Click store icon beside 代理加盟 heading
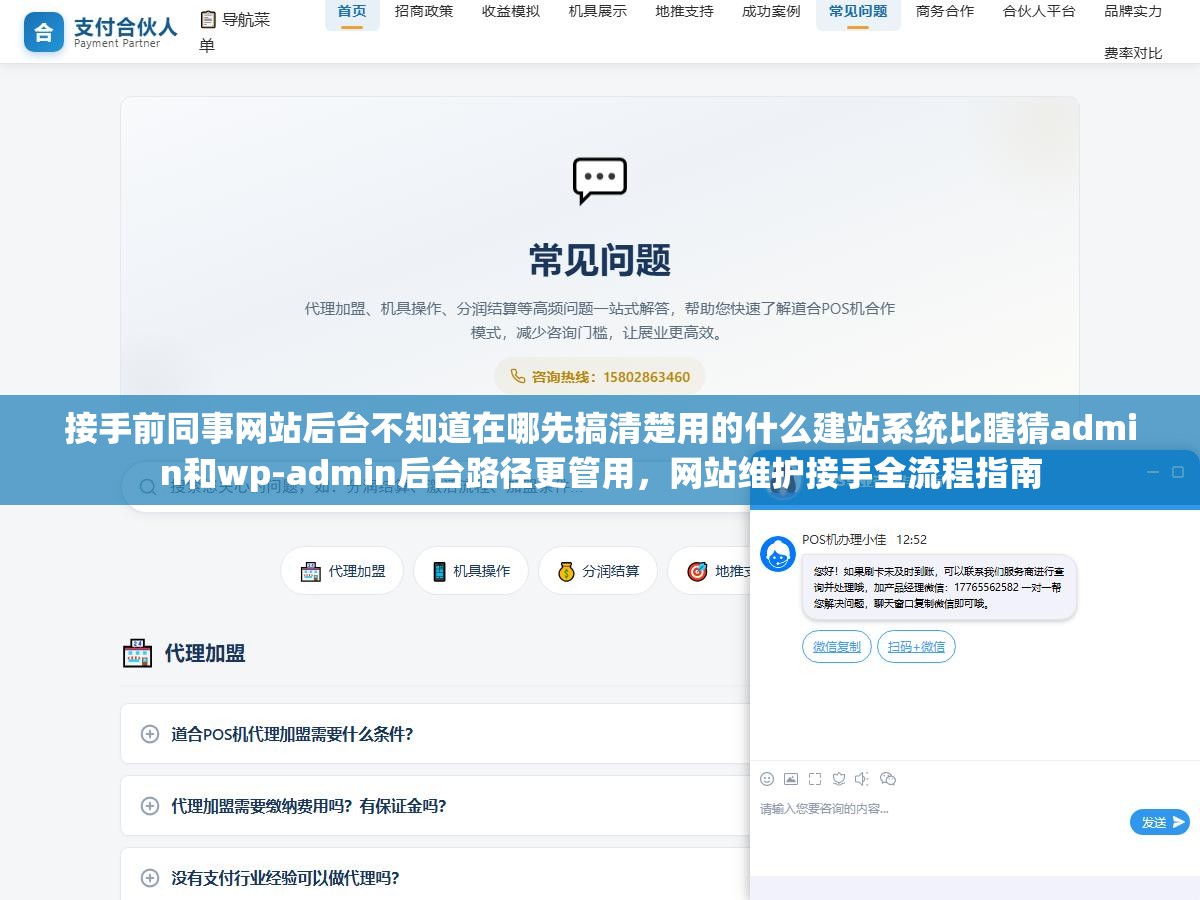Image resolution: width=1200 pixels, height=900 pixels. [137, 653]
